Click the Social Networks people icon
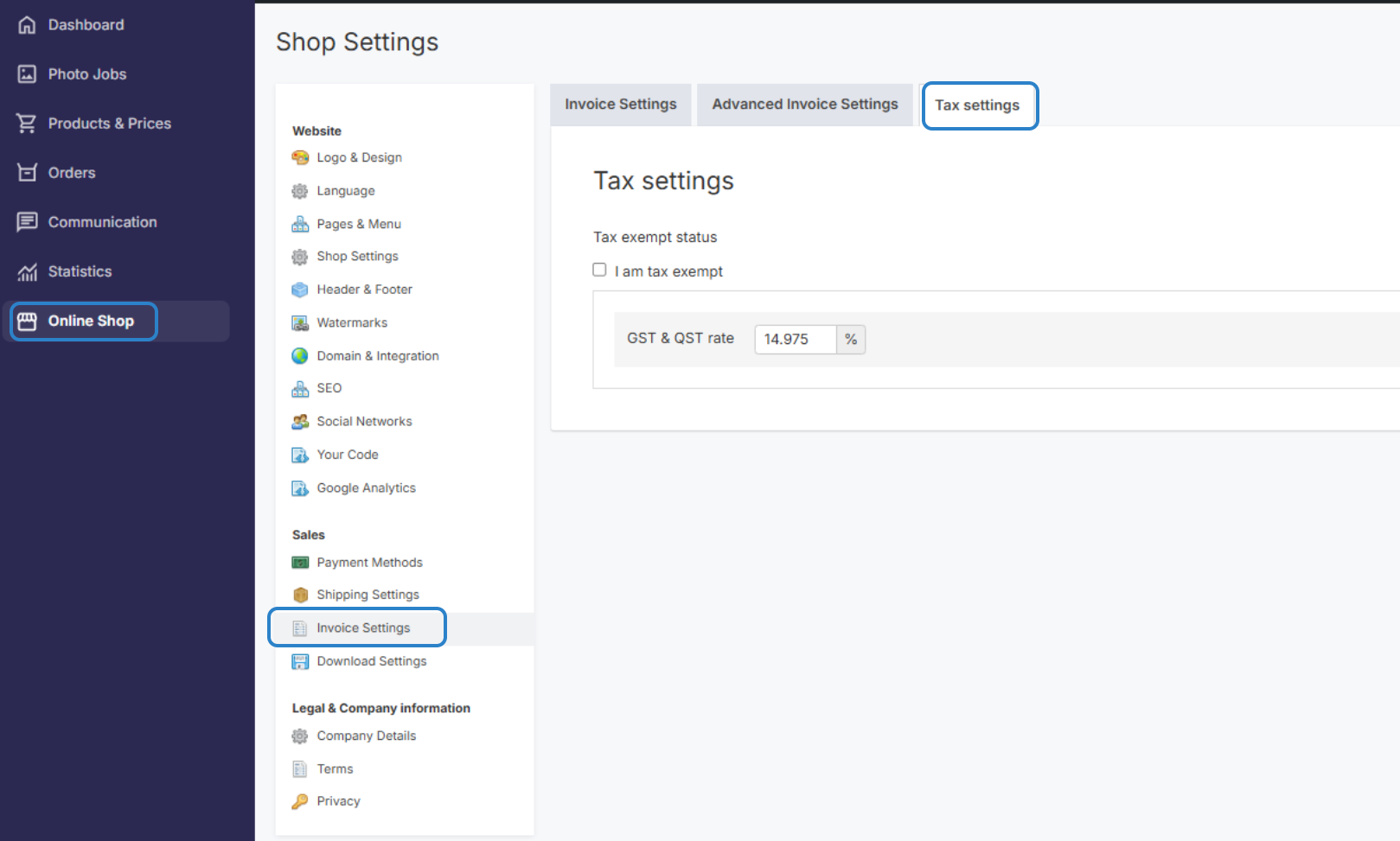 300,422
